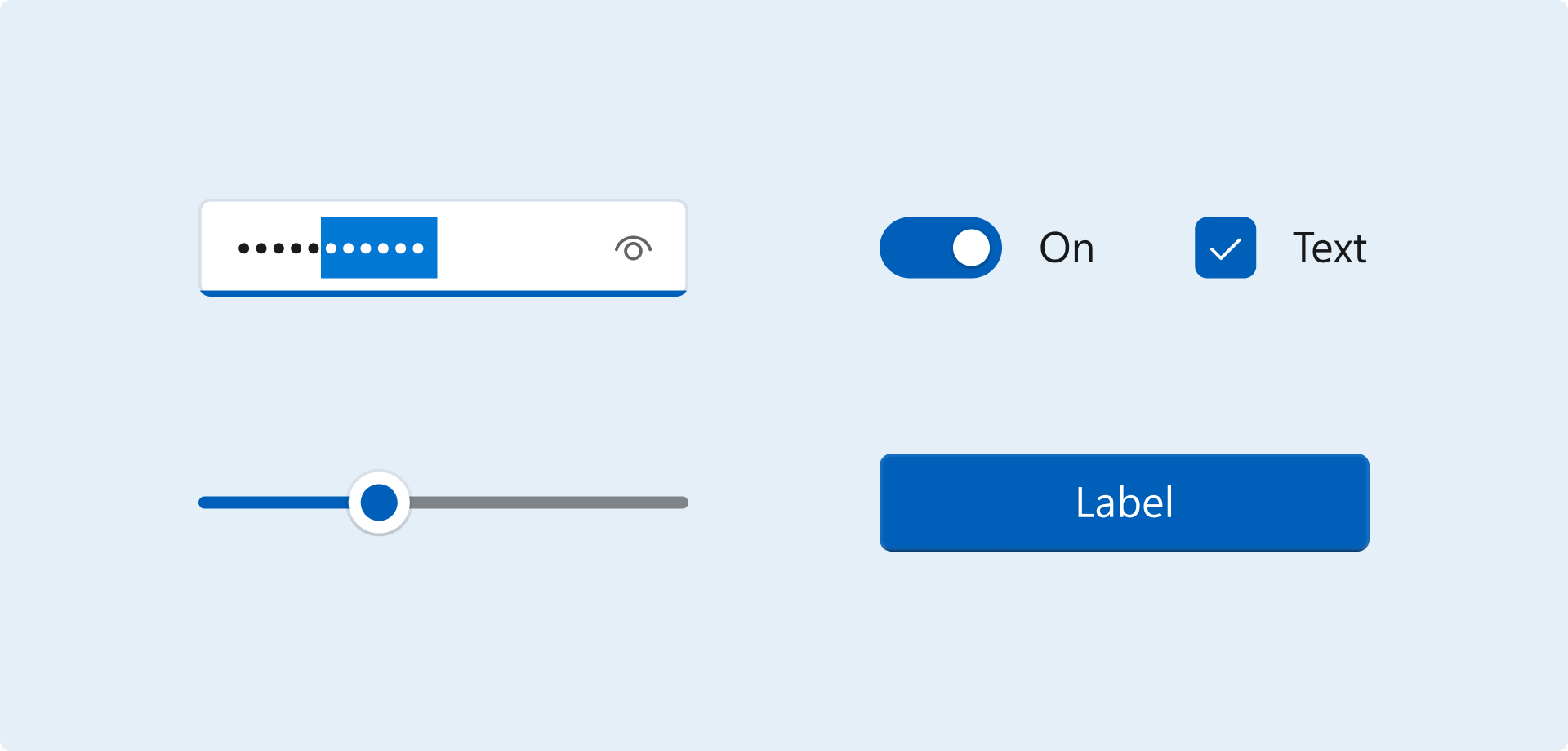This screenshot has width=1568, height=751.
Task: Place cursor in empty area of password box
Action: pos(523,248)
